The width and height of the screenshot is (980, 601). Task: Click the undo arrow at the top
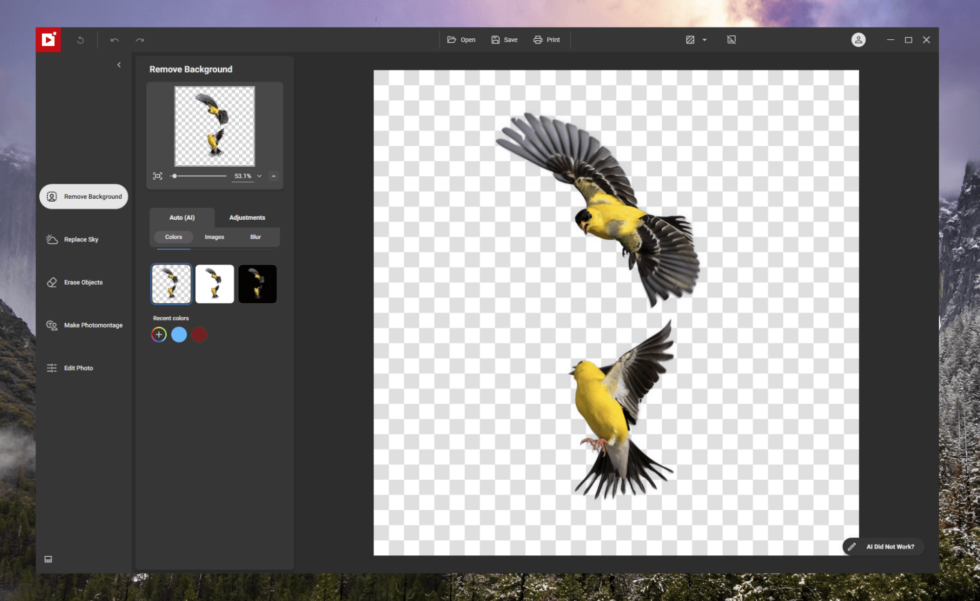tap(113, 39)
